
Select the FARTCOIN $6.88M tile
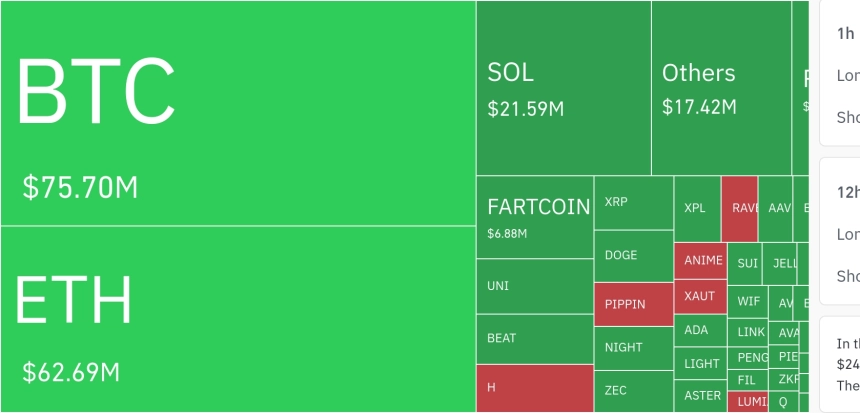coord(534,217)
